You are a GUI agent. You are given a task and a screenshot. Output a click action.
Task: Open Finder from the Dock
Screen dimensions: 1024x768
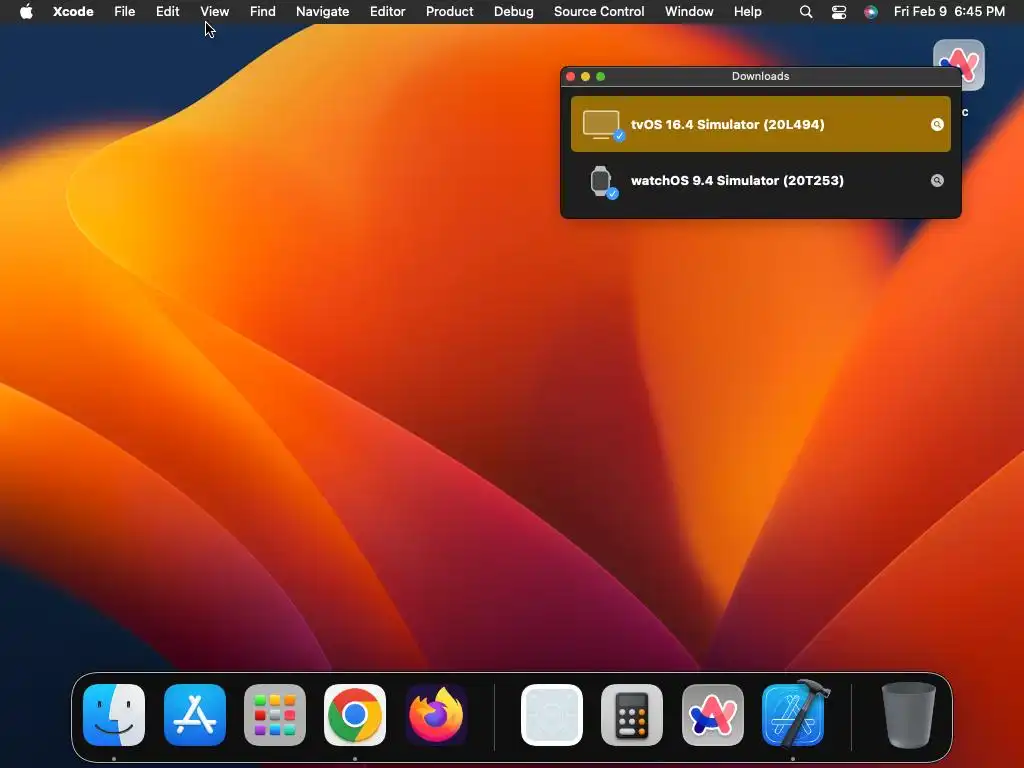pyautogui.click(x=114, y=715)
